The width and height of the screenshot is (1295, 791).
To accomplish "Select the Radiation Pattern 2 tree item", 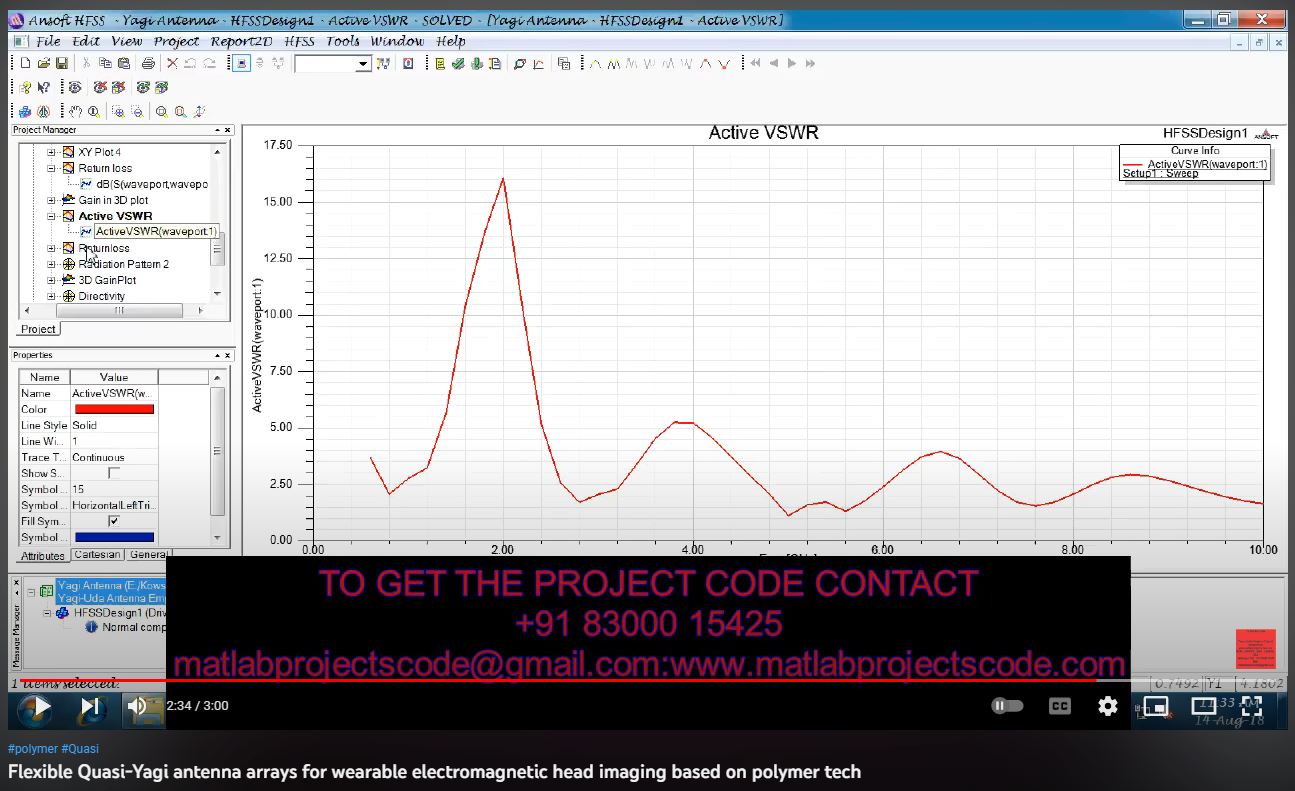I will 123,264.
